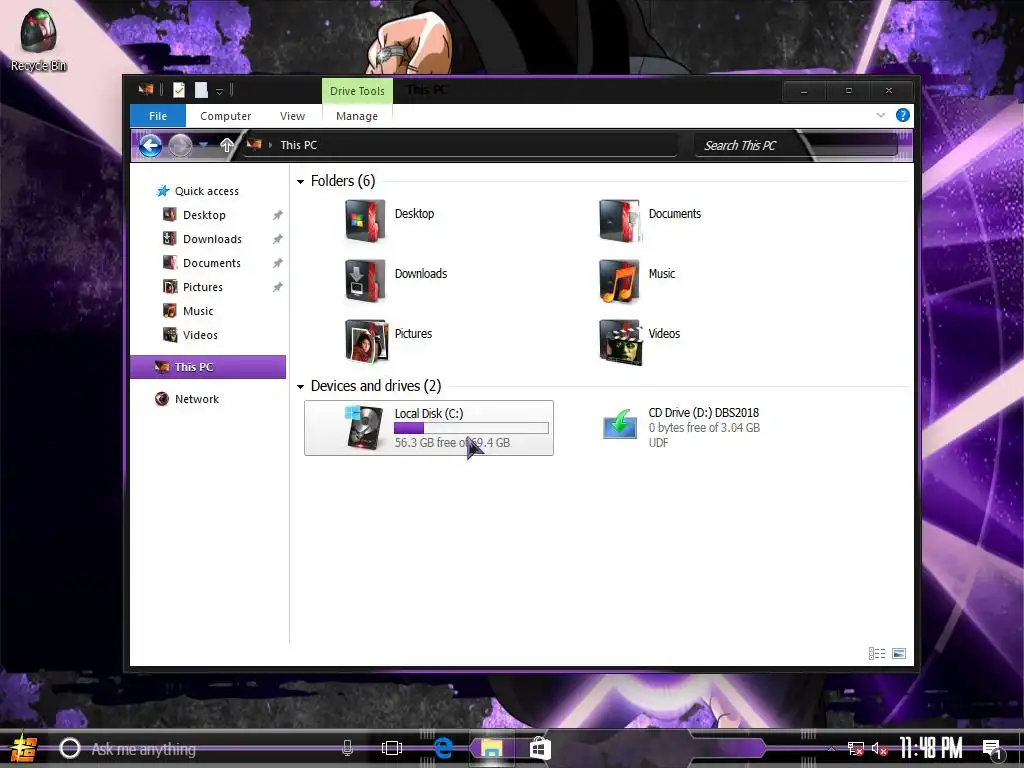Open the Start menu from the taskbar
This screenshot has width=1024, height=768.
tap(23, 748)
